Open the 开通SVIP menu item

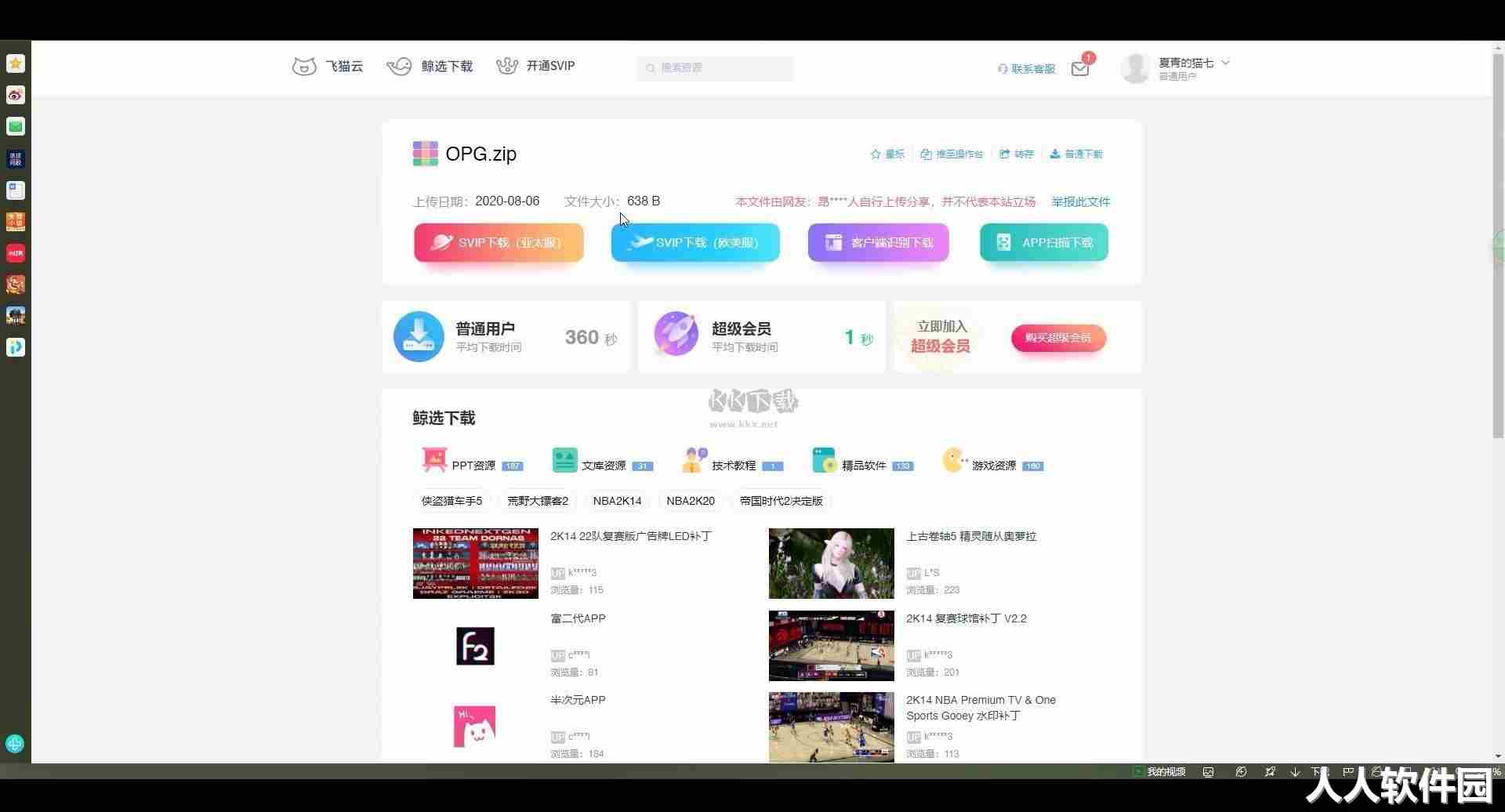(x=536, y=66)
